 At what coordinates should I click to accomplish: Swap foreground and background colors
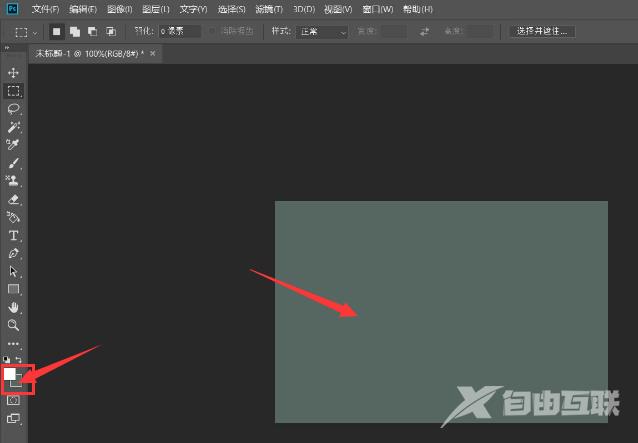[18, 359]
